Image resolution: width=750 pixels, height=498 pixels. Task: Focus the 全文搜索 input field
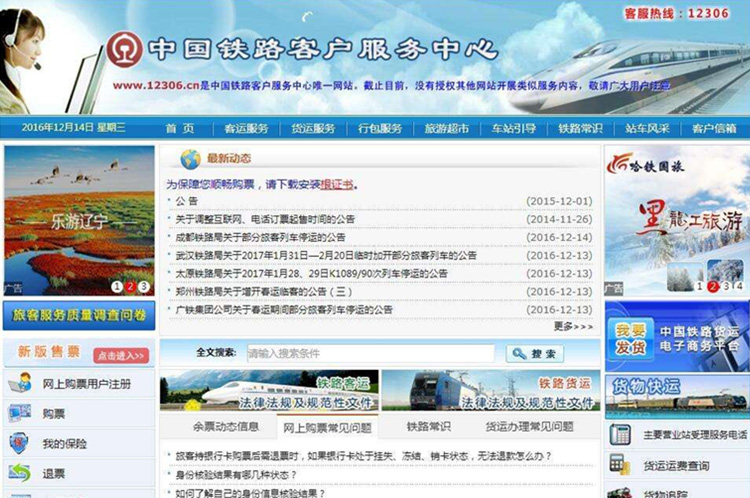coord(370,354)
